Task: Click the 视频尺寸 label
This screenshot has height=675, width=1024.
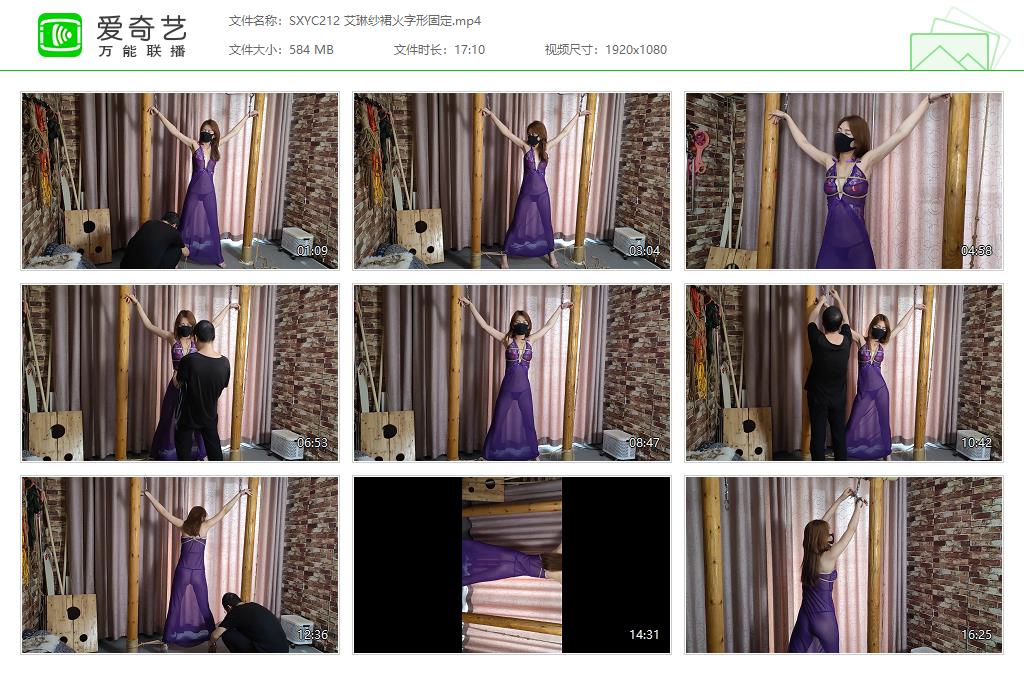Action: (x=571, y=50)
